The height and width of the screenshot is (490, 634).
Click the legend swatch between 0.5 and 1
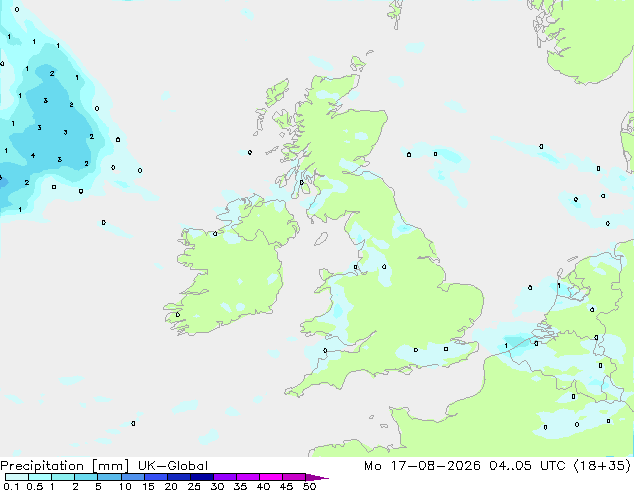(40, 477)
